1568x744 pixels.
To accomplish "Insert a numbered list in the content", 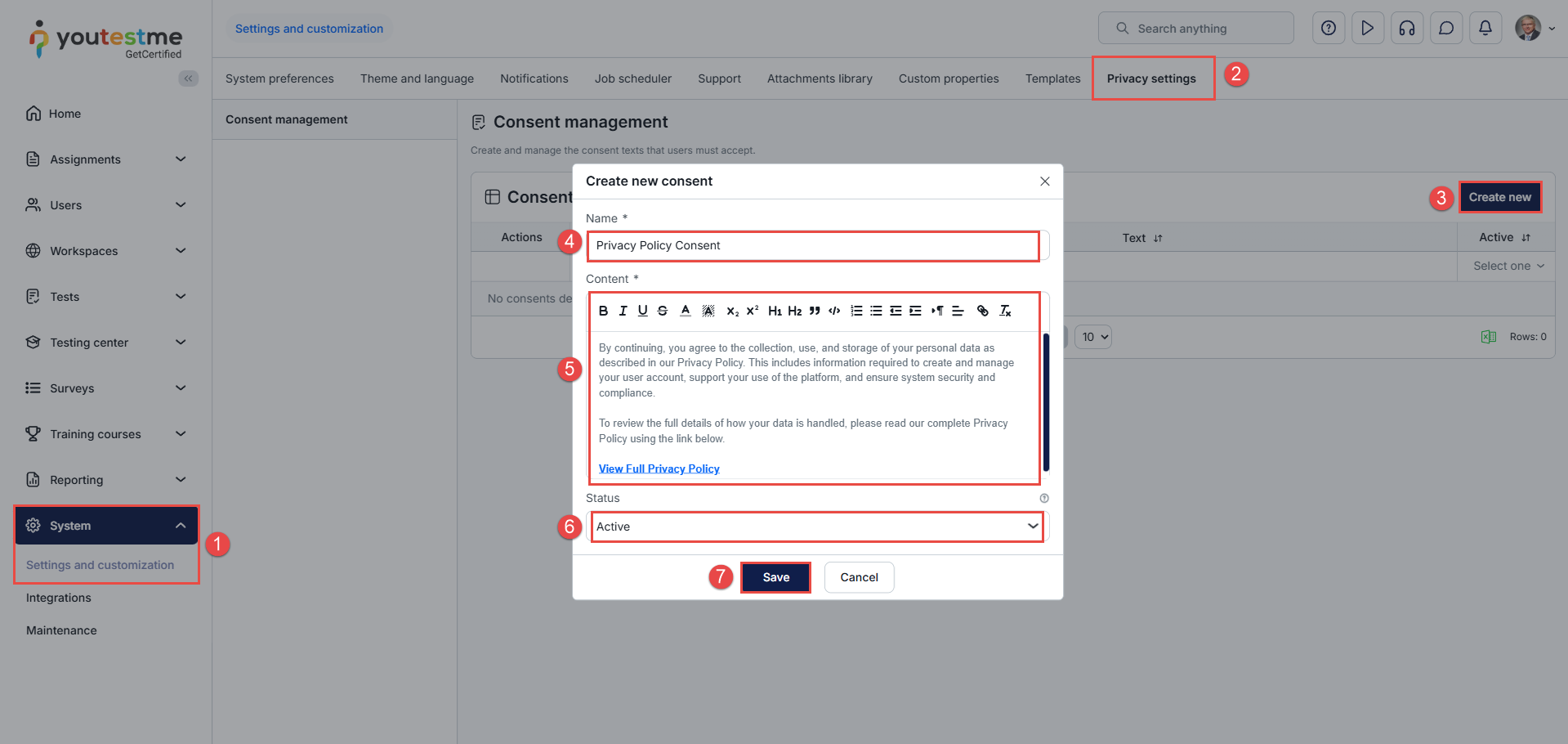I will 856,311.
